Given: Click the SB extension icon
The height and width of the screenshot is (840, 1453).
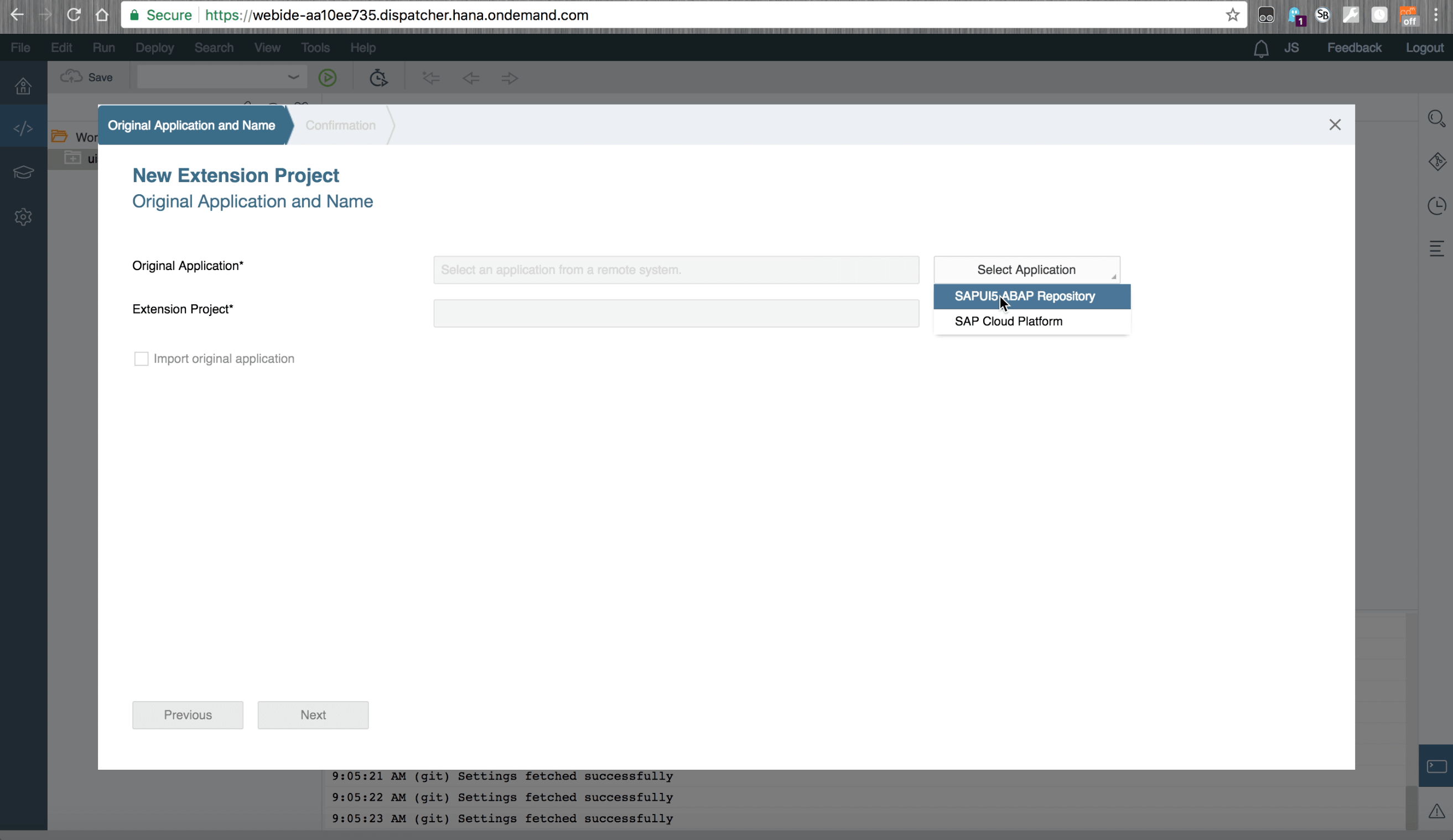Looking at the screenshot, I should [1322, 15].
